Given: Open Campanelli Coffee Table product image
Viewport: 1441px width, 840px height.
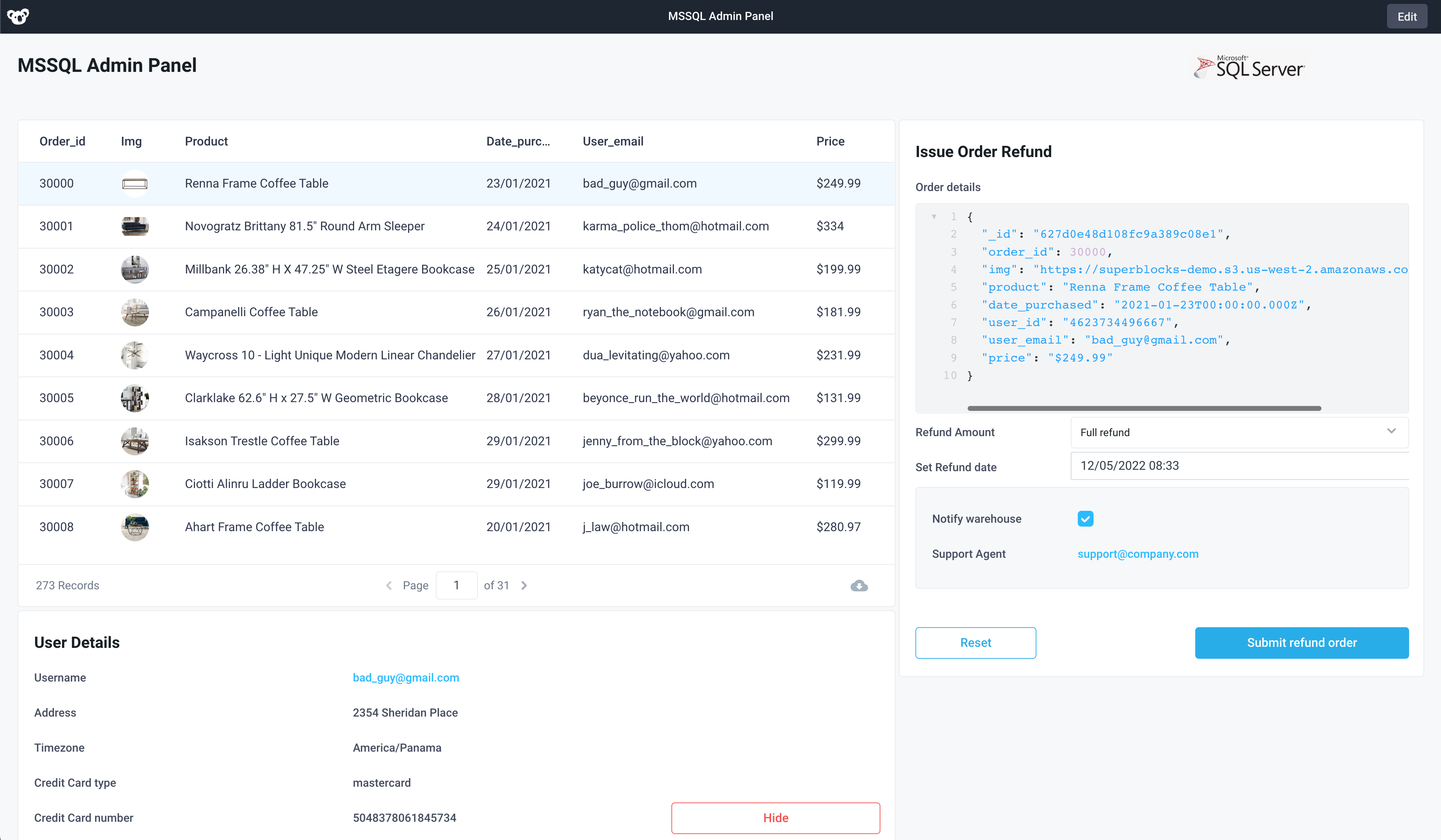Looking at the screenshot, I should click(135, 312).
